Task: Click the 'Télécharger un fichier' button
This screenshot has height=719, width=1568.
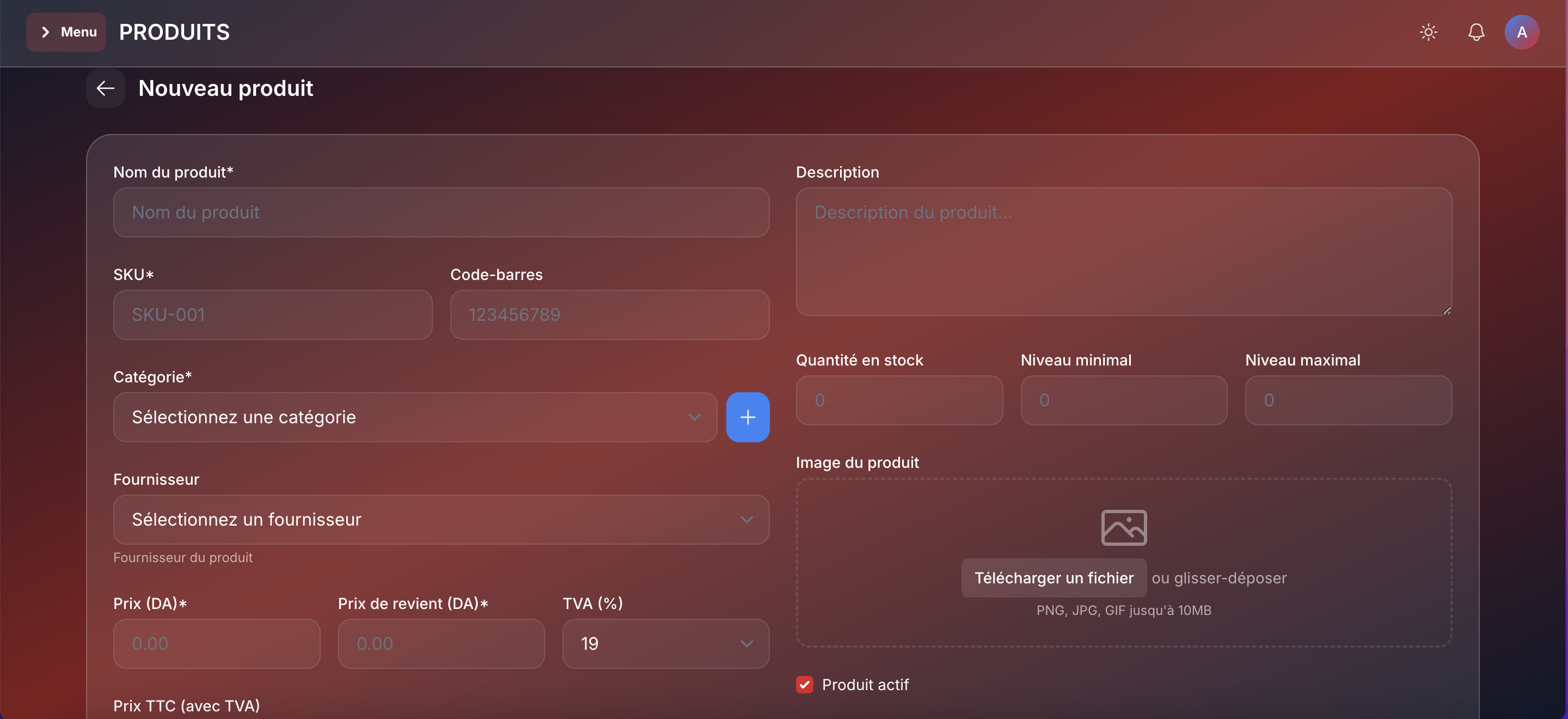Action: (x=1053, y=578)
